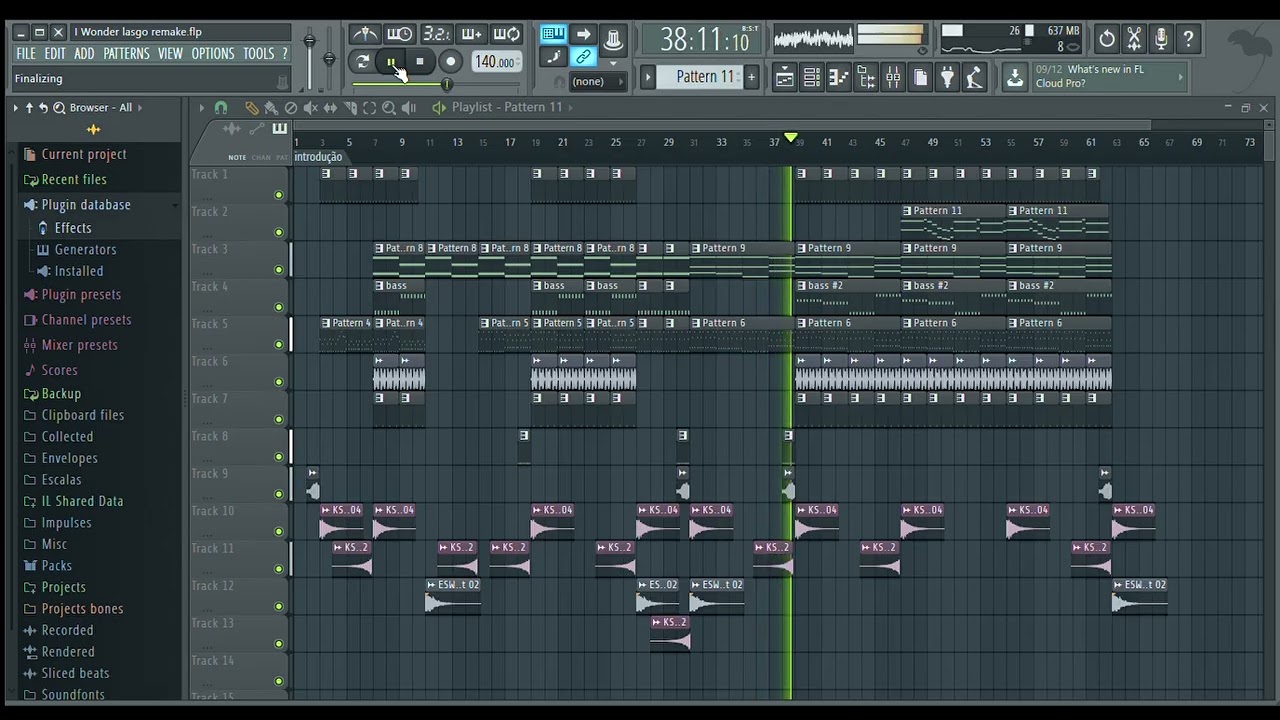
Task: Select the paint brush tool in Playlist
Action: tap(270, 108)
